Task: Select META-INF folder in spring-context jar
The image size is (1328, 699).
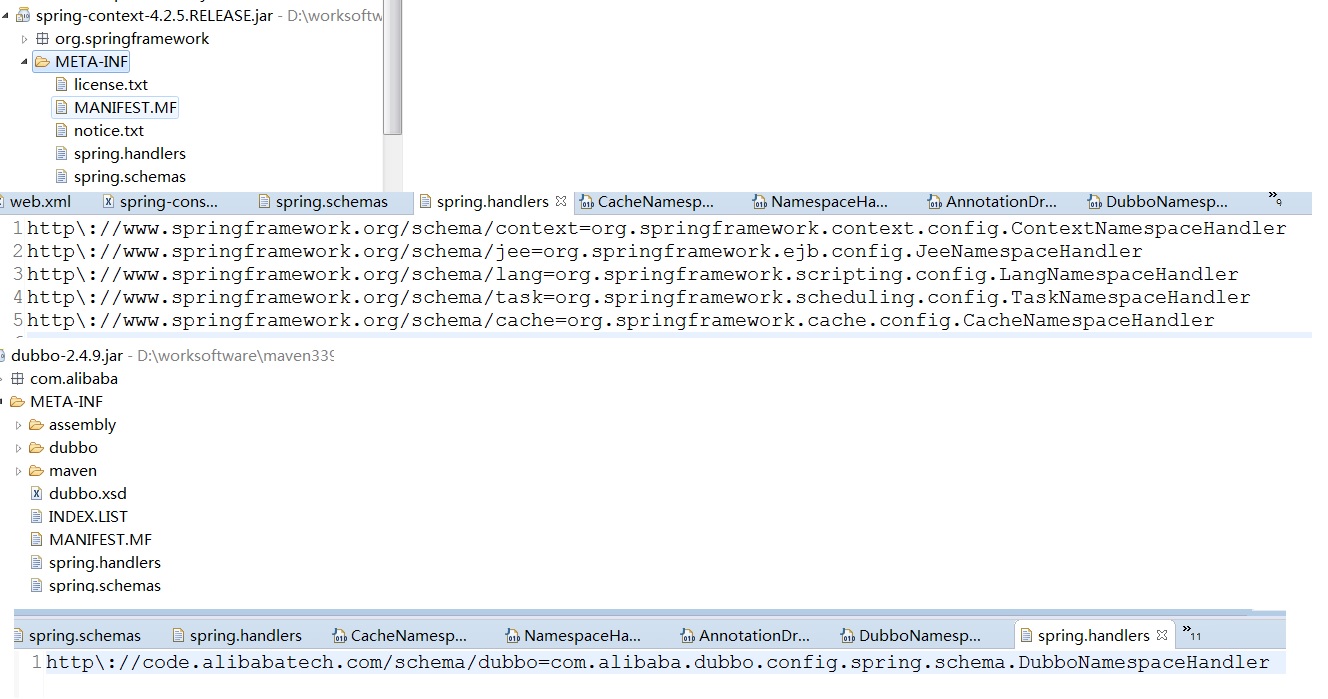Action: pos(91,62)
